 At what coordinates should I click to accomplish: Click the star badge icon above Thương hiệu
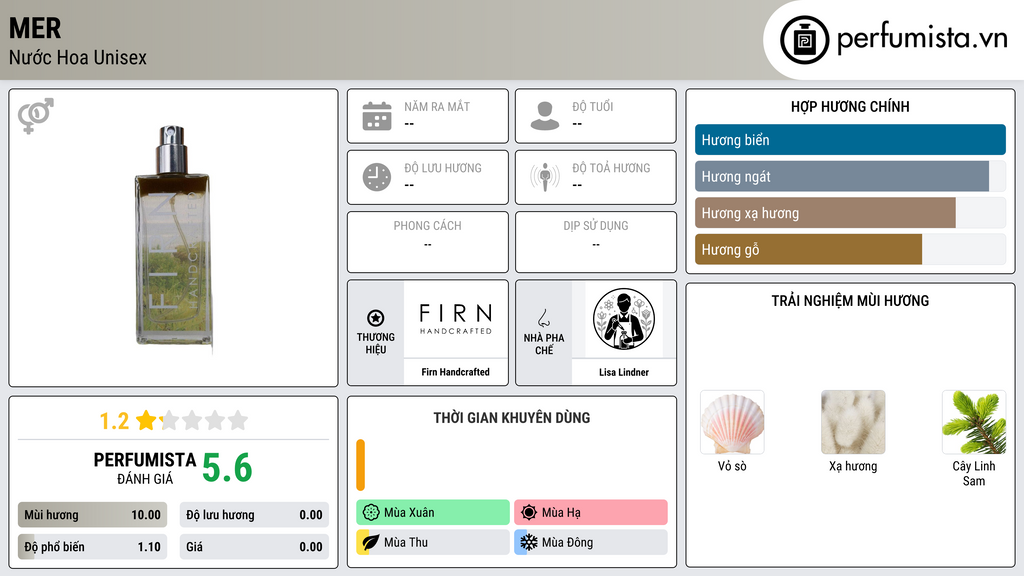click(x=376, y=318)
